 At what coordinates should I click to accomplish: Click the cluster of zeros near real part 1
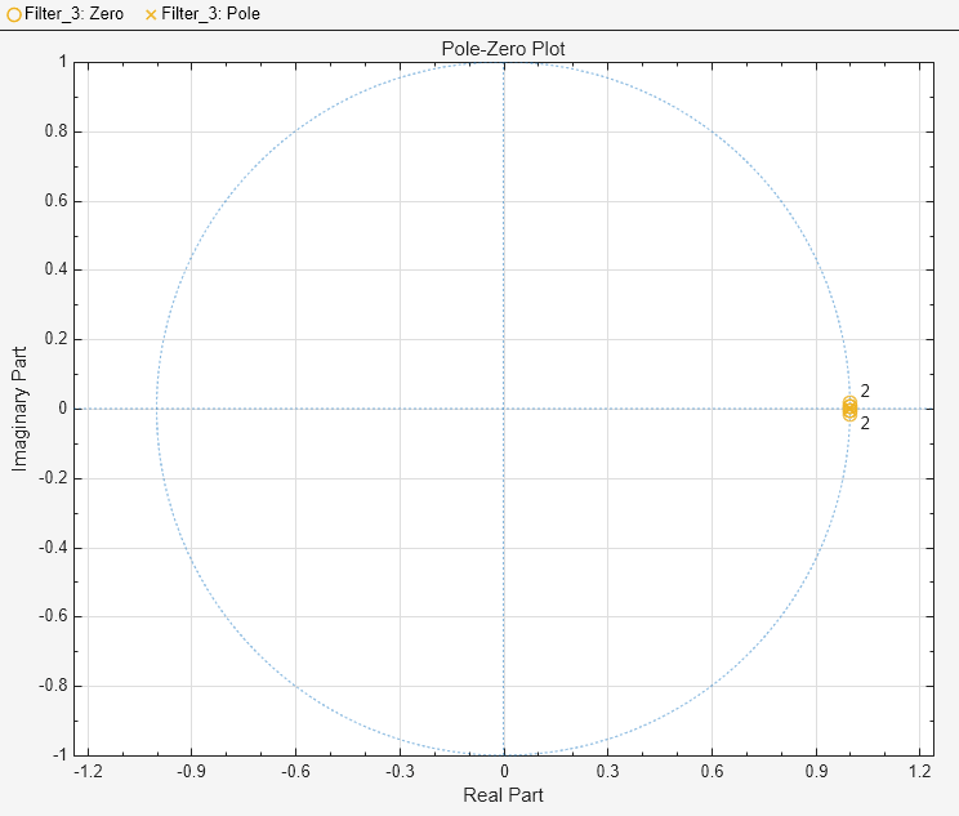pyautogui.click(x=850, y=408)
